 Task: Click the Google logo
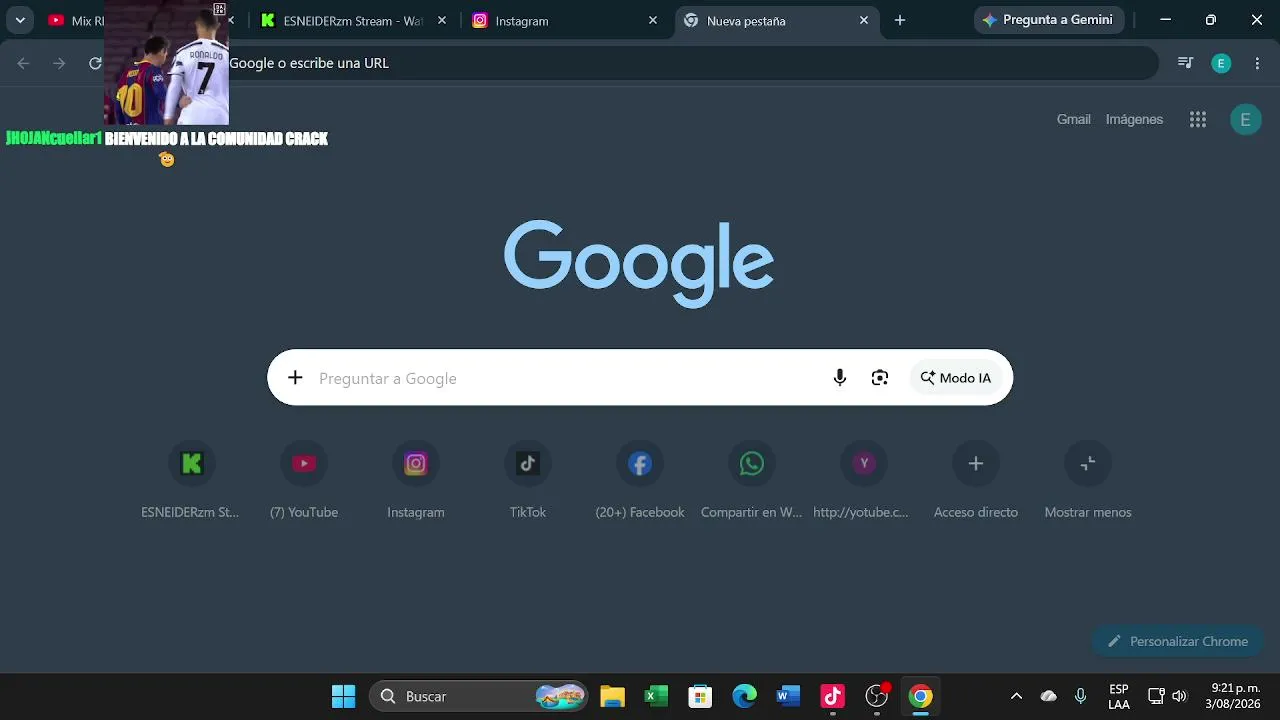tap(639, 264)
